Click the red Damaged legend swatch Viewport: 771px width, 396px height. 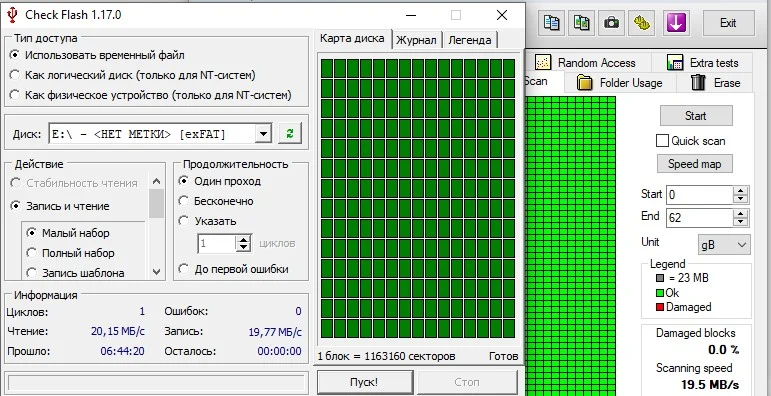coord(660,308)
